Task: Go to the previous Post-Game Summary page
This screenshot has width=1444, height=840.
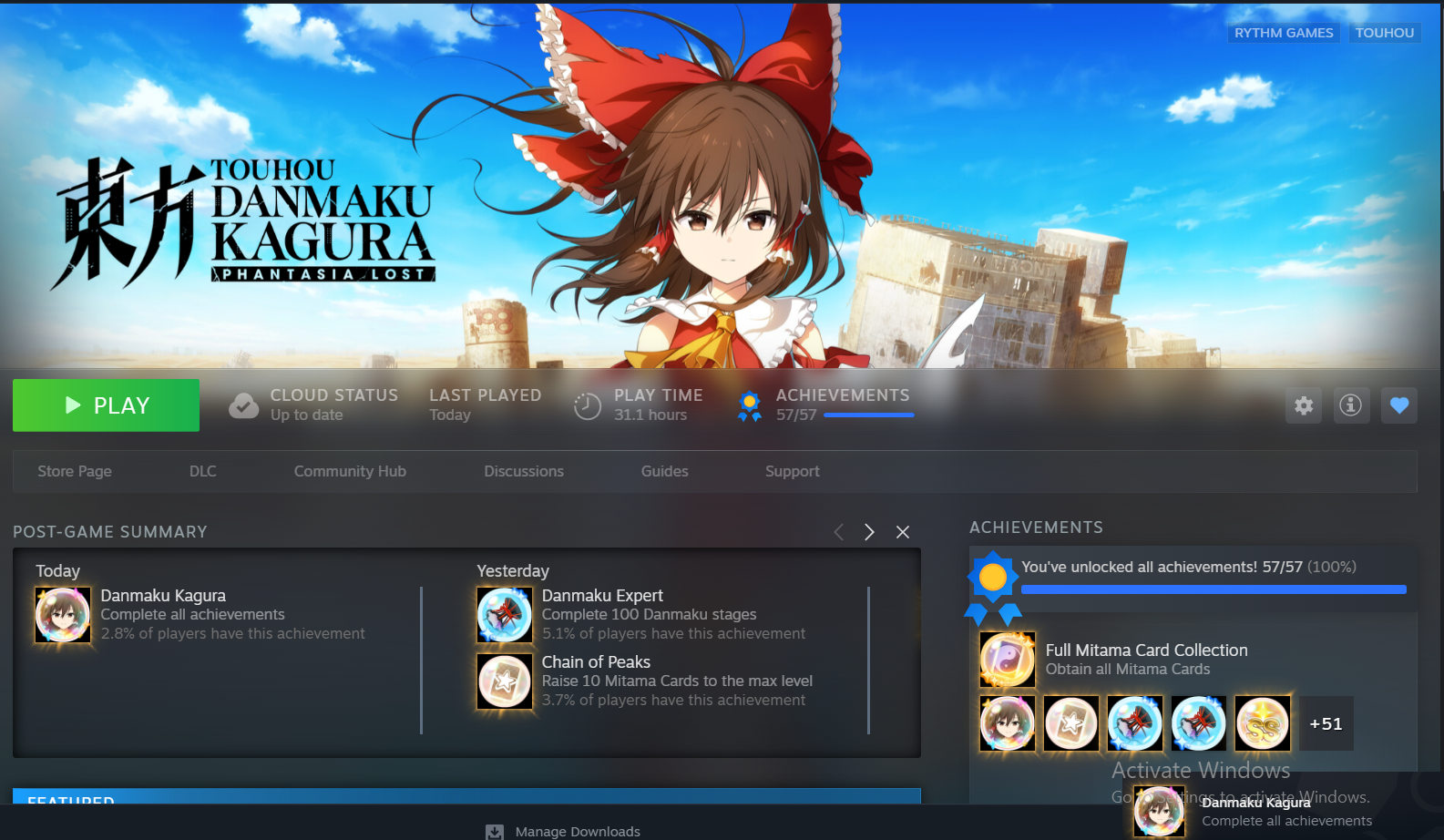Action: click(838, 532)
